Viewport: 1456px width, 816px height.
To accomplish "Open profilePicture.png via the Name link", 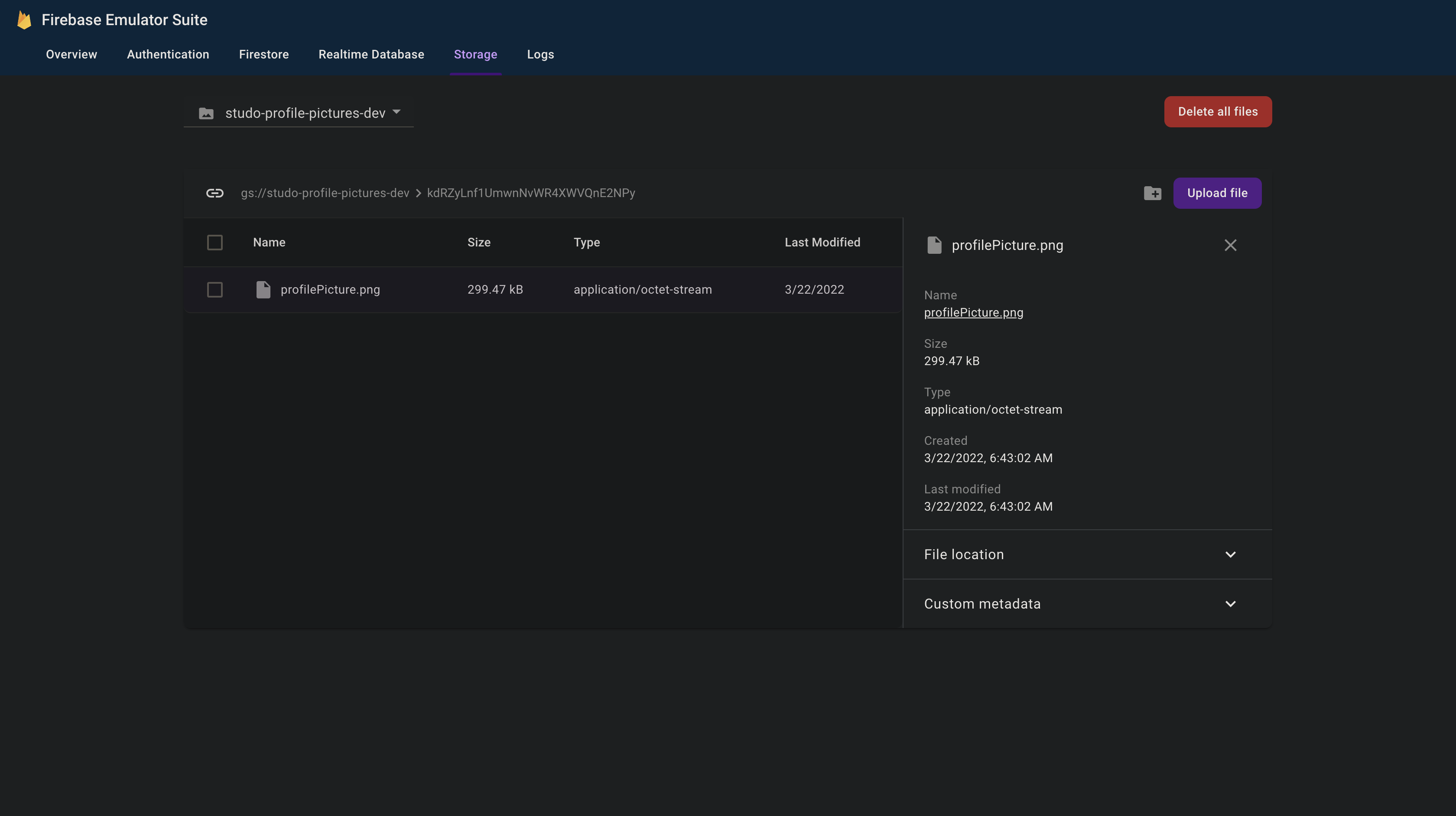I will pos(973,313).
